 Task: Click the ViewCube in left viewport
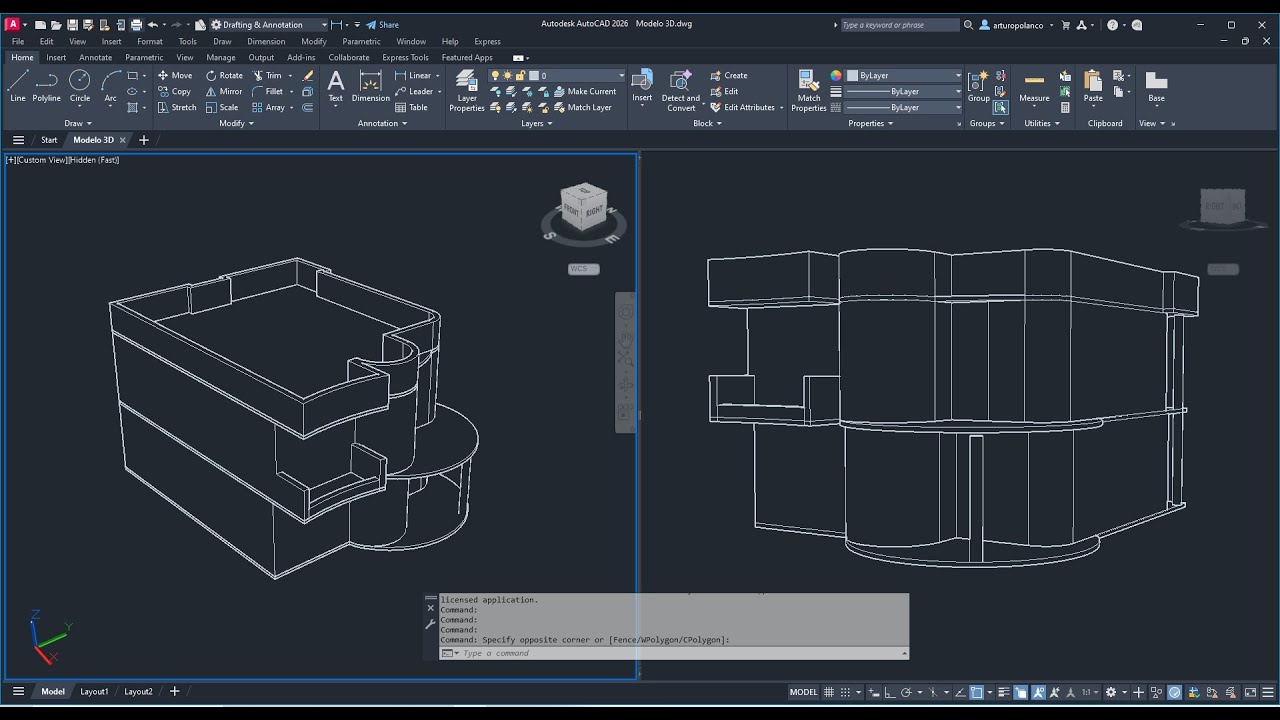[x=583, y=206]
